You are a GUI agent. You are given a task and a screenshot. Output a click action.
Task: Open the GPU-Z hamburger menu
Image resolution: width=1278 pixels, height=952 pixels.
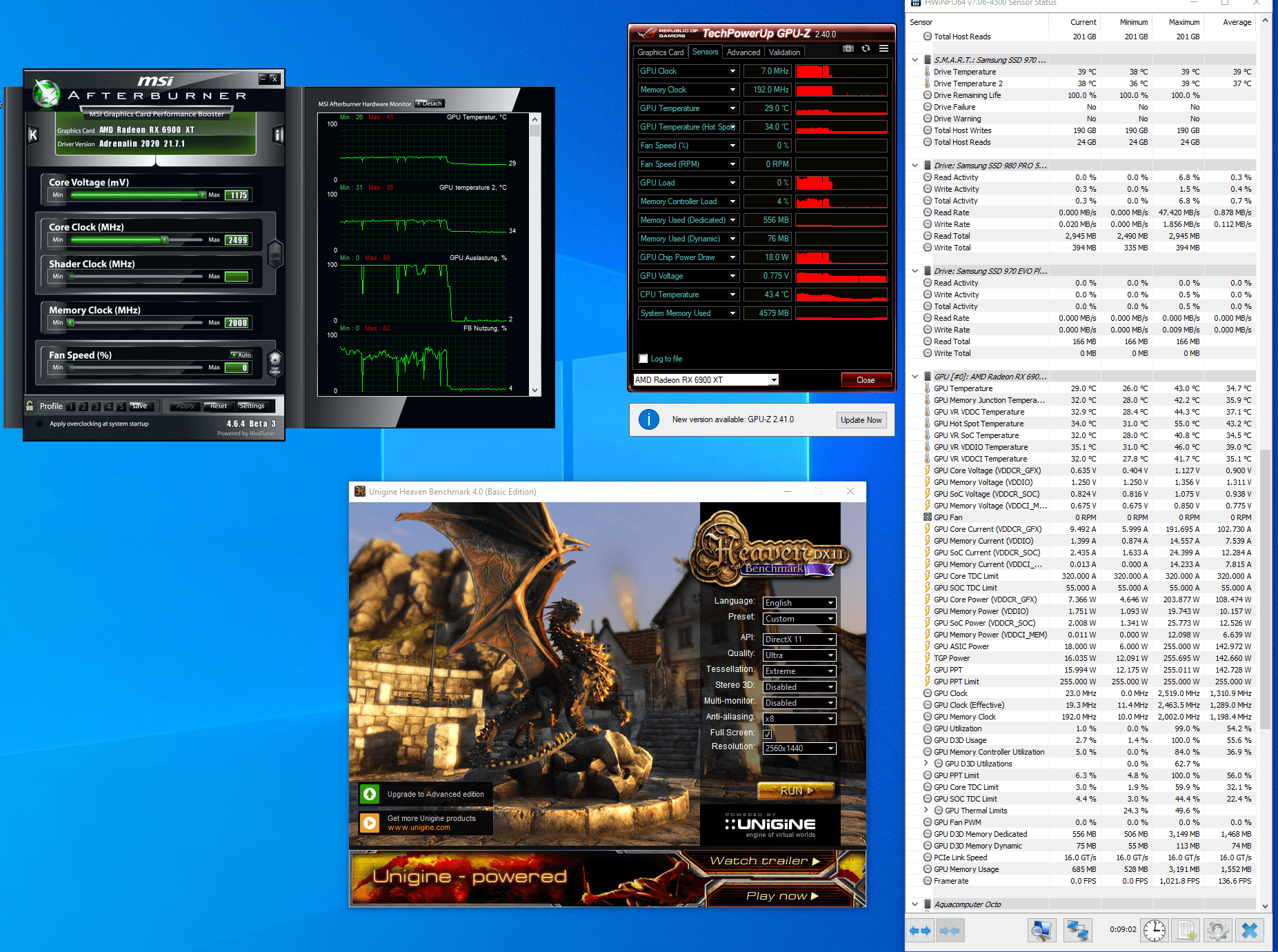coord(883,48)
